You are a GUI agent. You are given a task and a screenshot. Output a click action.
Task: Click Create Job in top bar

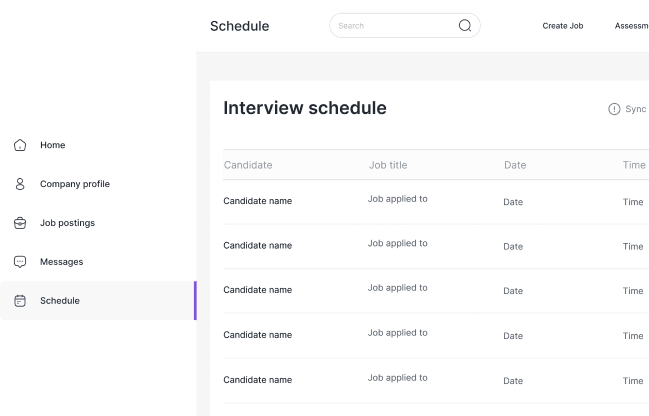tap(562, 26)
